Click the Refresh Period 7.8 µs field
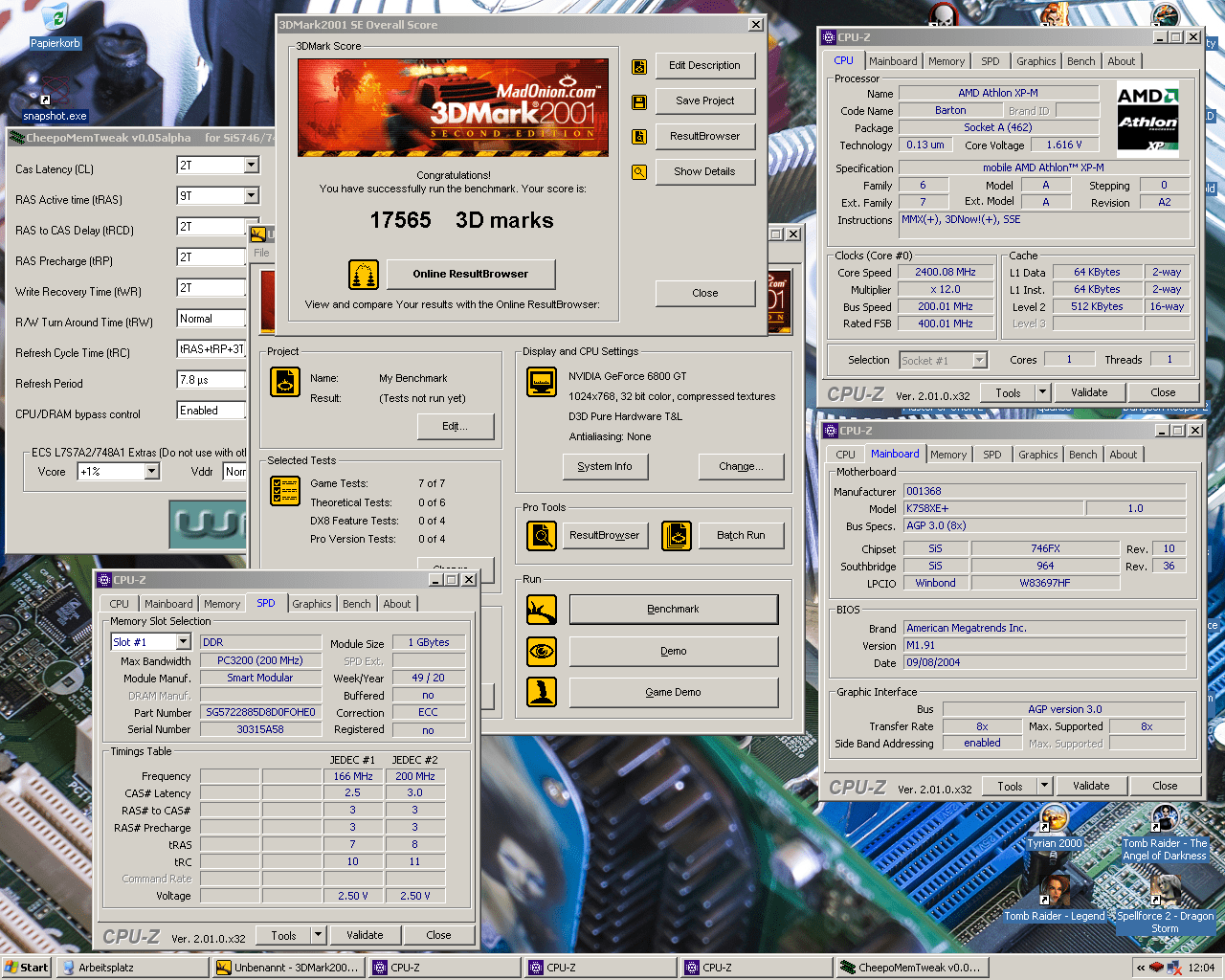This screenshot has width=1225, height=980. (x=212, y=380)
